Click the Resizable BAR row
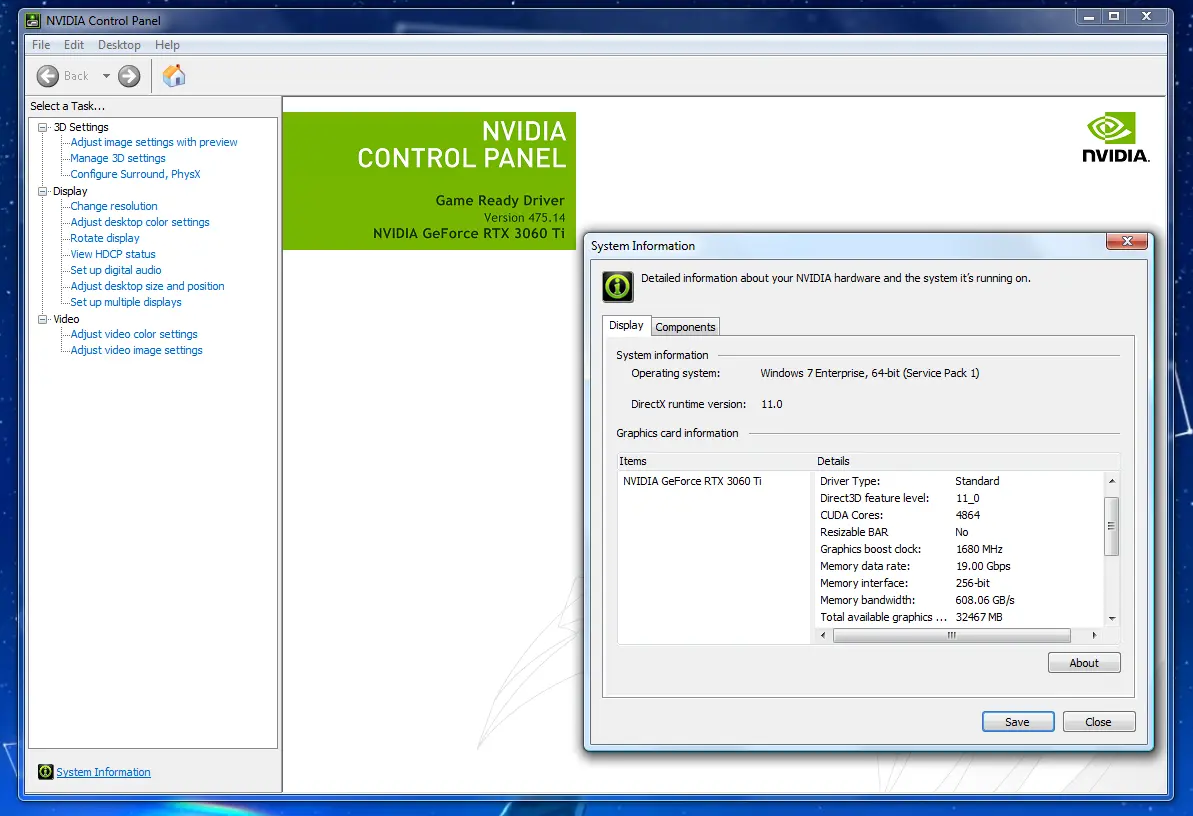 [959, 532]
